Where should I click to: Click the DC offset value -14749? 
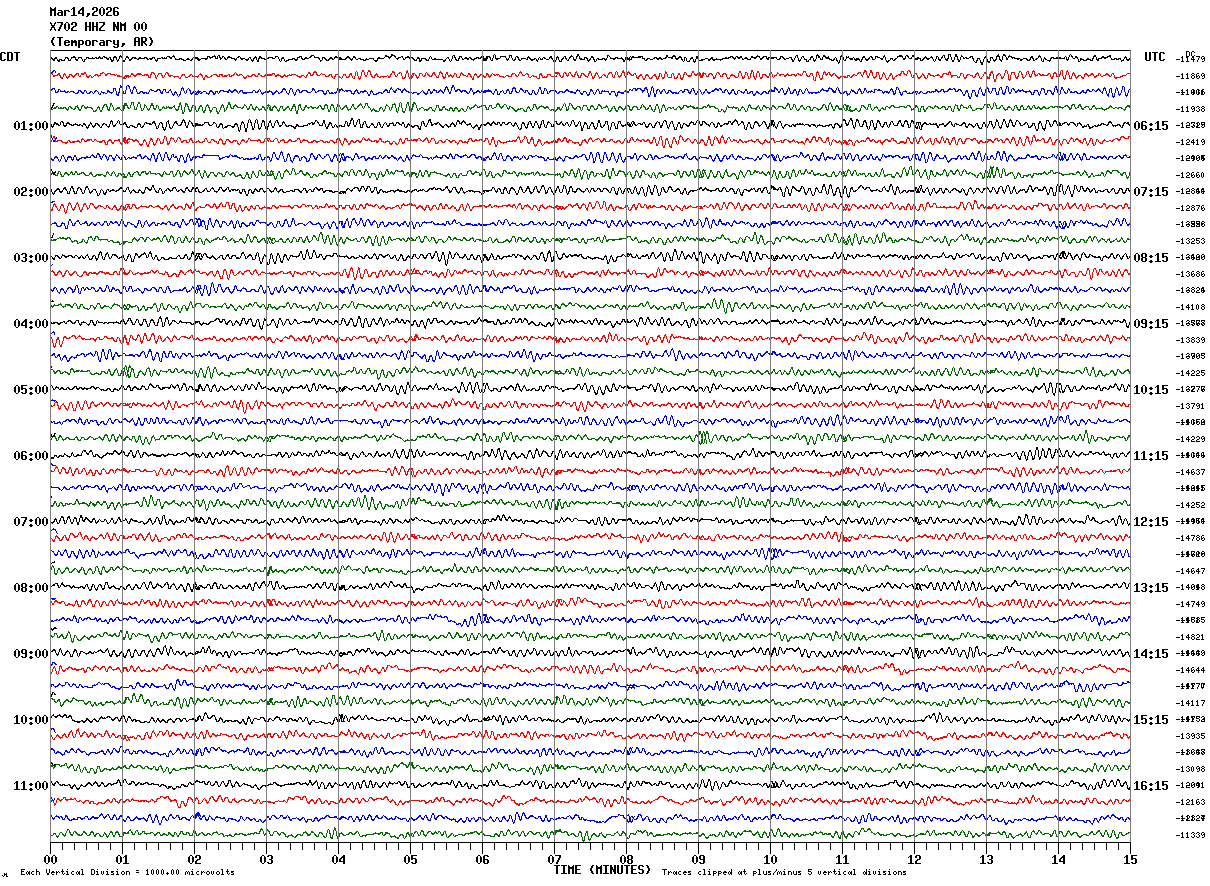point(1190,604)
